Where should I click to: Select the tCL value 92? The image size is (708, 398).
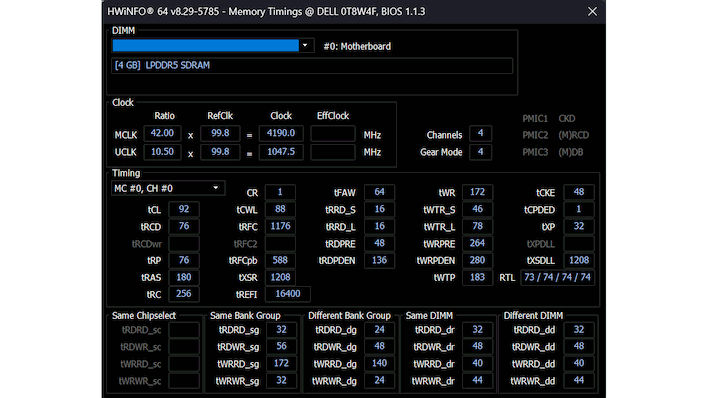pyautogui.click(x=184, y=209)
